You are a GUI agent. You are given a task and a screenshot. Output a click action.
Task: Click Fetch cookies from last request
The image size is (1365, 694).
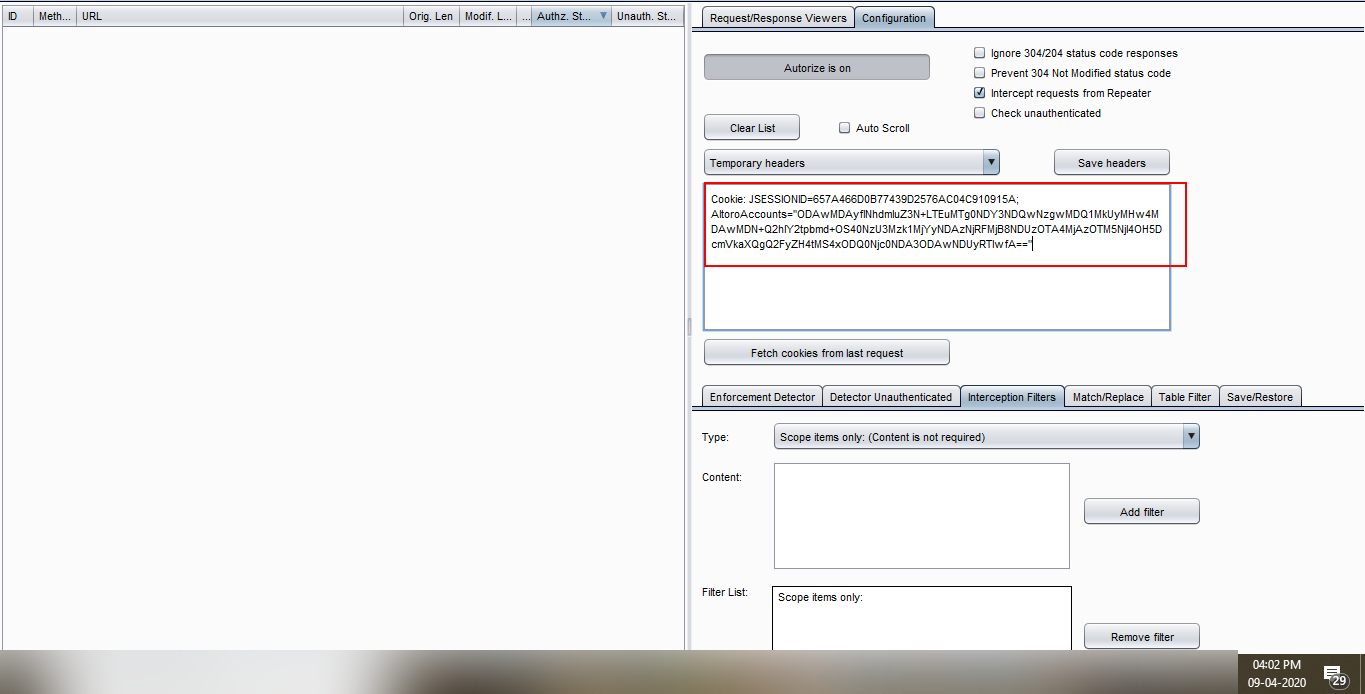point(827,353)
